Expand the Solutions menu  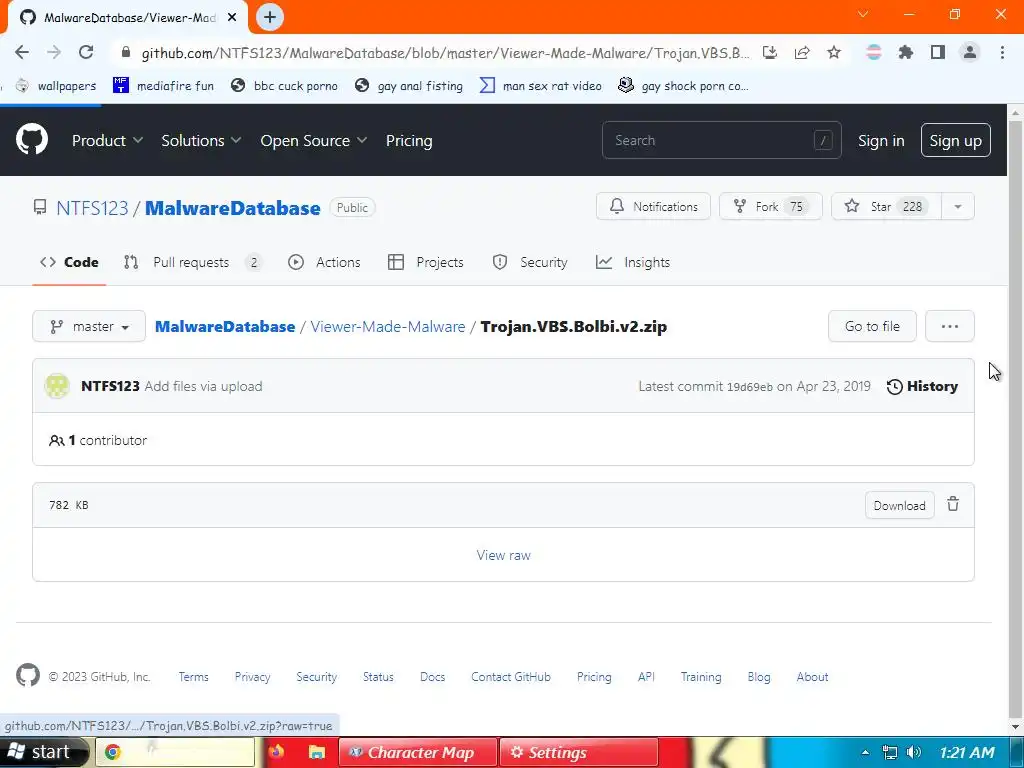point(201,140)
